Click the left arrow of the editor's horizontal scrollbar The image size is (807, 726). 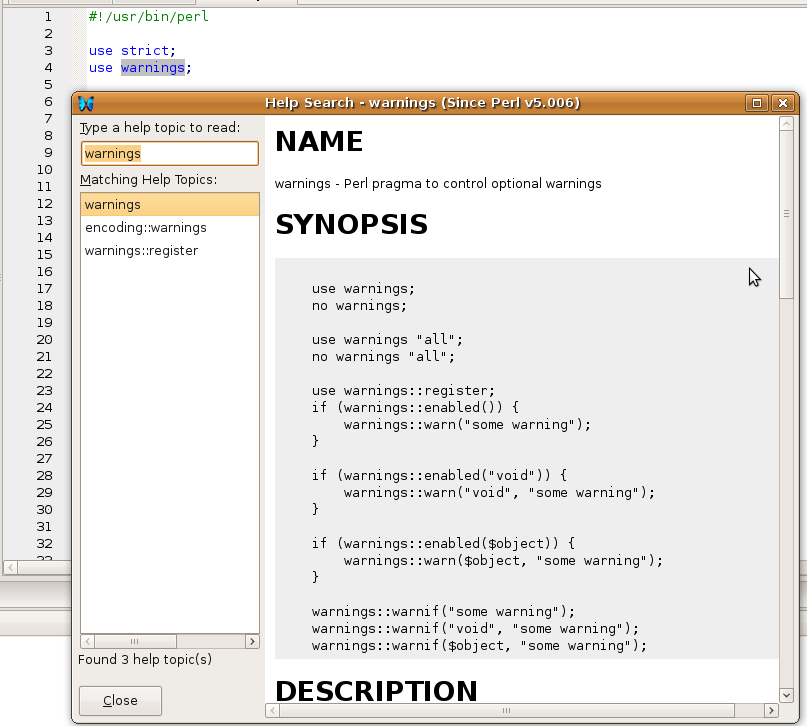point(10,567)
